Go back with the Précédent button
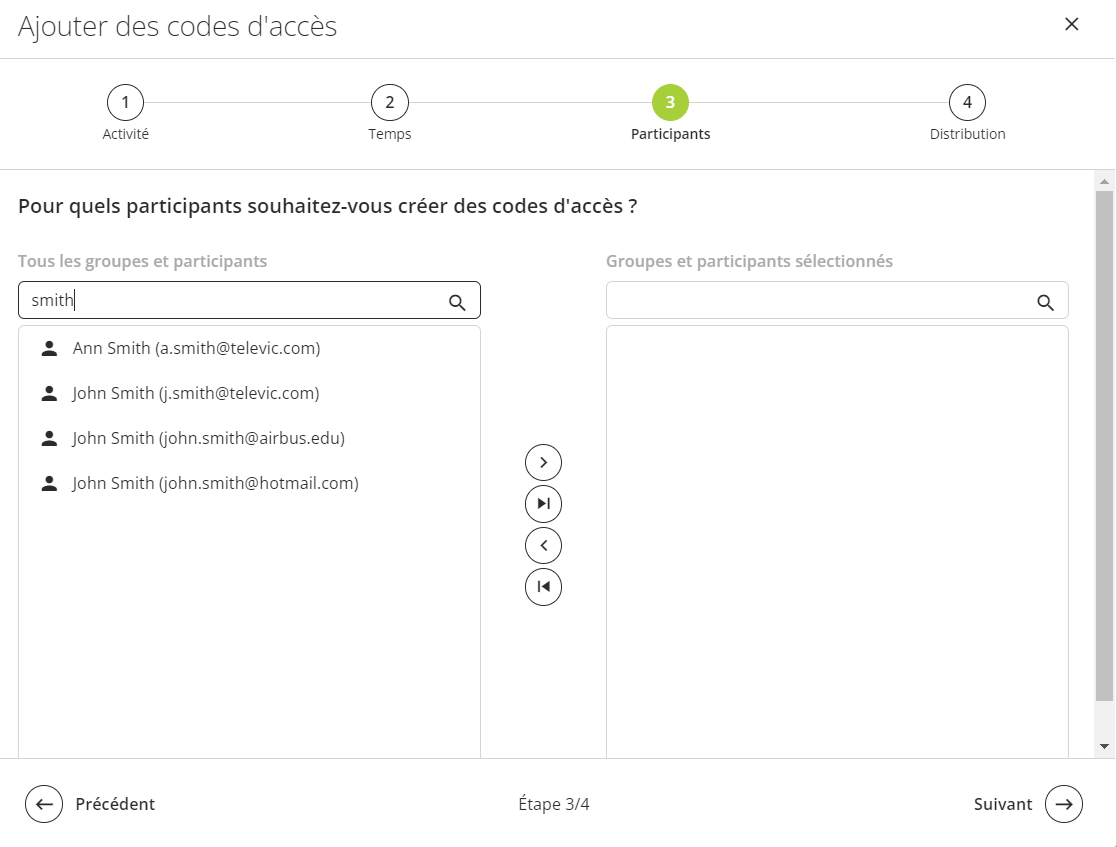 point(90,804)
